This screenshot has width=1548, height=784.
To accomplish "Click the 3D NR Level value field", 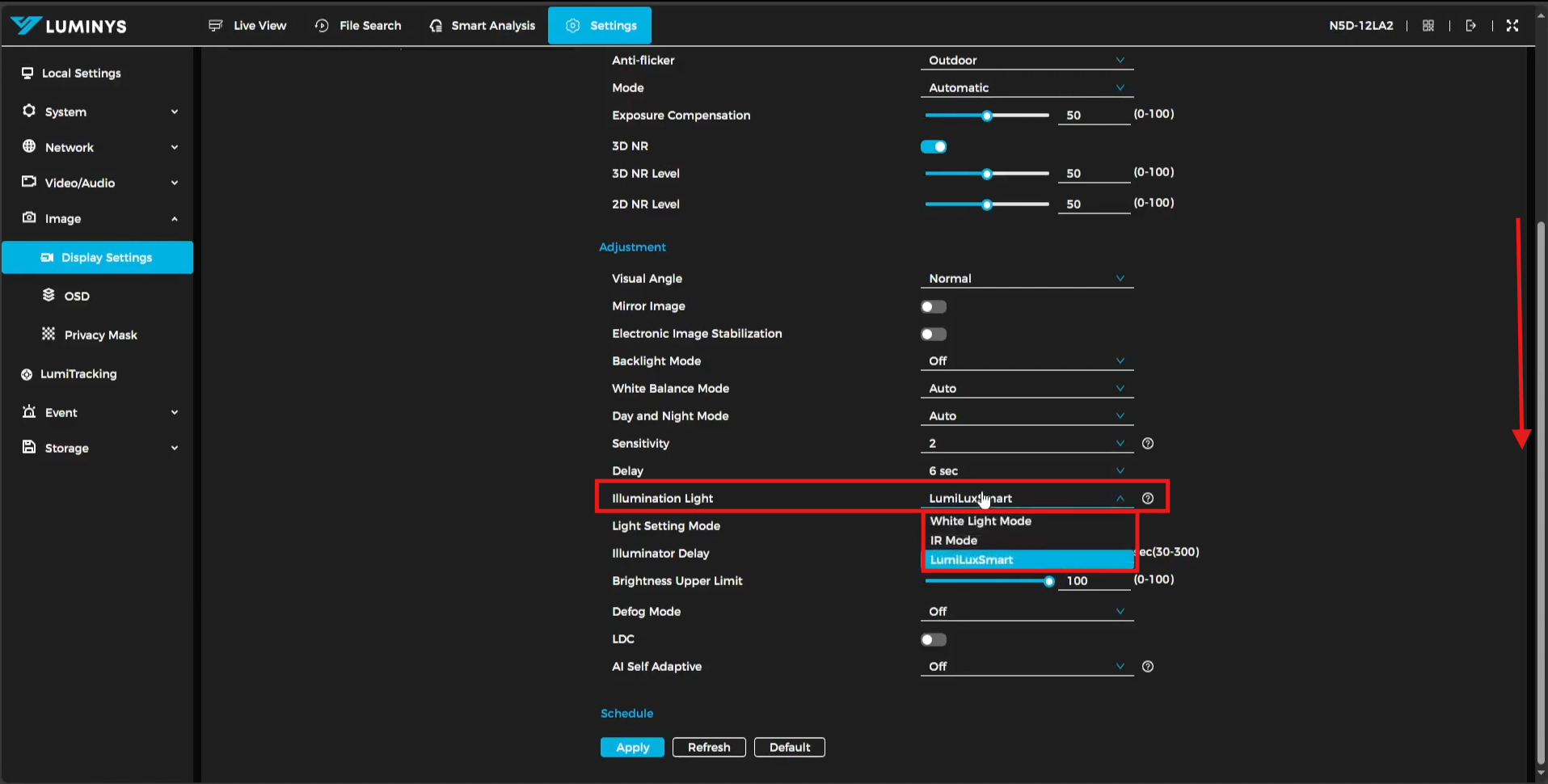I will (1093, 174).
